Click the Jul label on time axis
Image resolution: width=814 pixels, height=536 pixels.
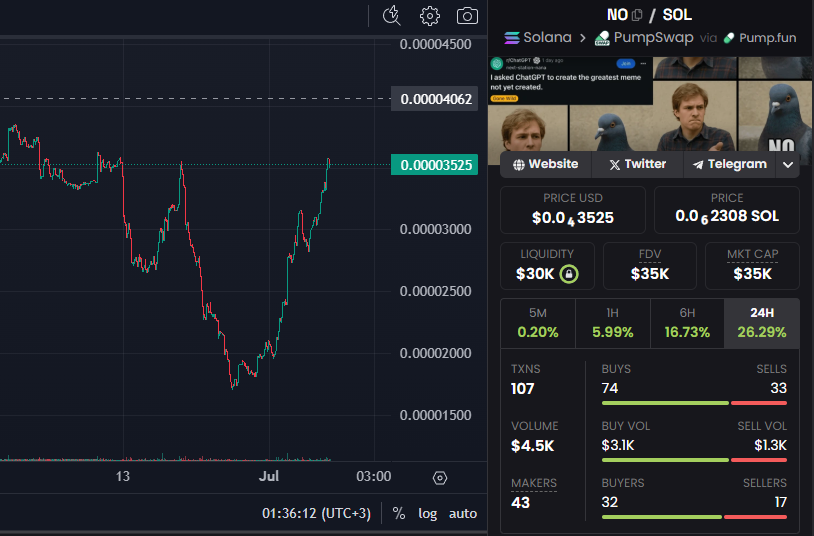click(x=269, y=476)
